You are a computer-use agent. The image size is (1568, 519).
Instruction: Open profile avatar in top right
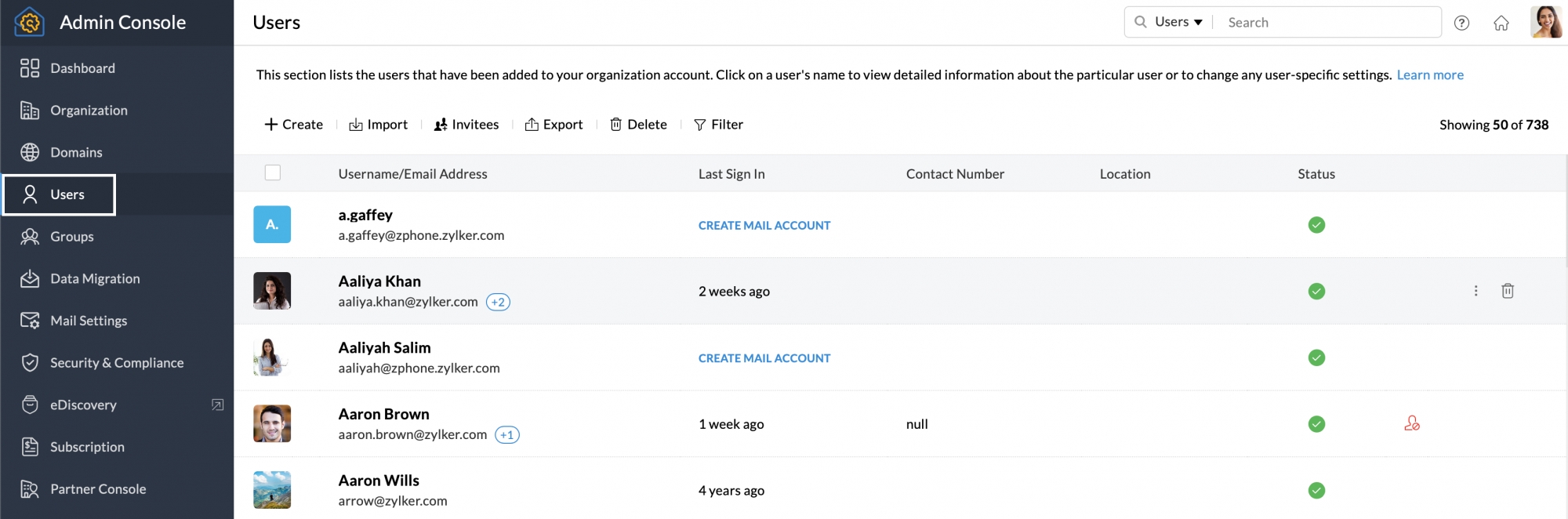click(1545, 22)
